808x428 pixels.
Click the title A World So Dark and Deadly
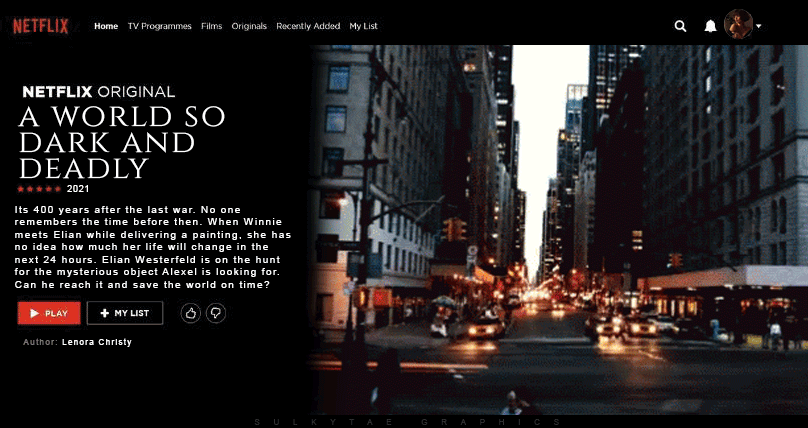[122, 142]
